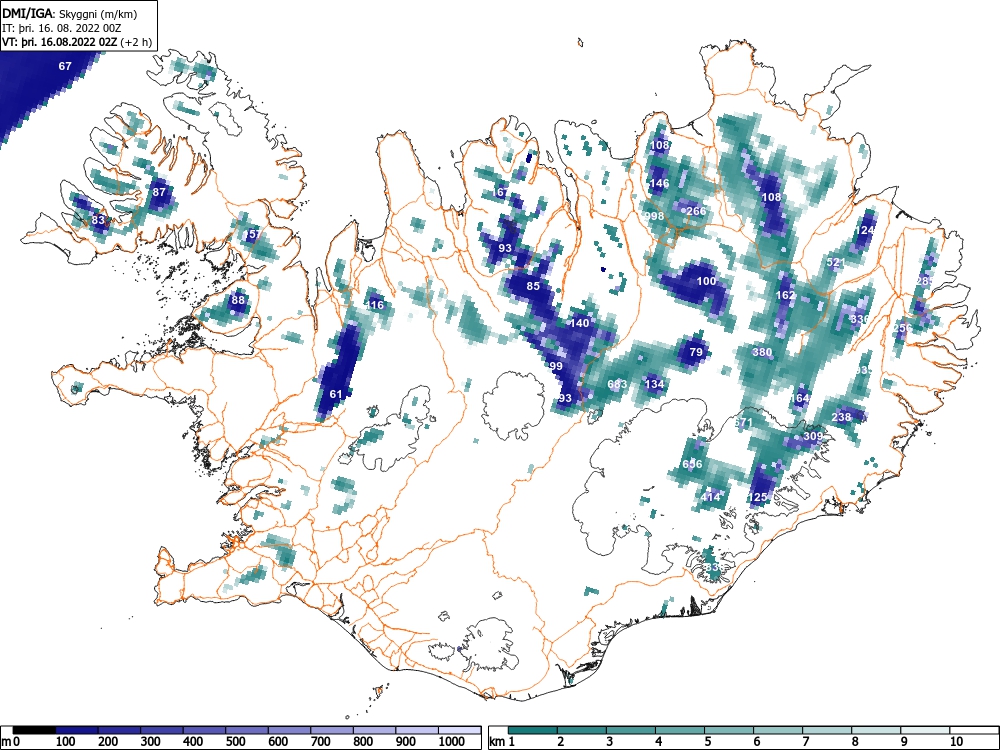This screenshot has width=1000, height=750.
Task: Click the 'm' unit label in the legend
Action: 6,742
